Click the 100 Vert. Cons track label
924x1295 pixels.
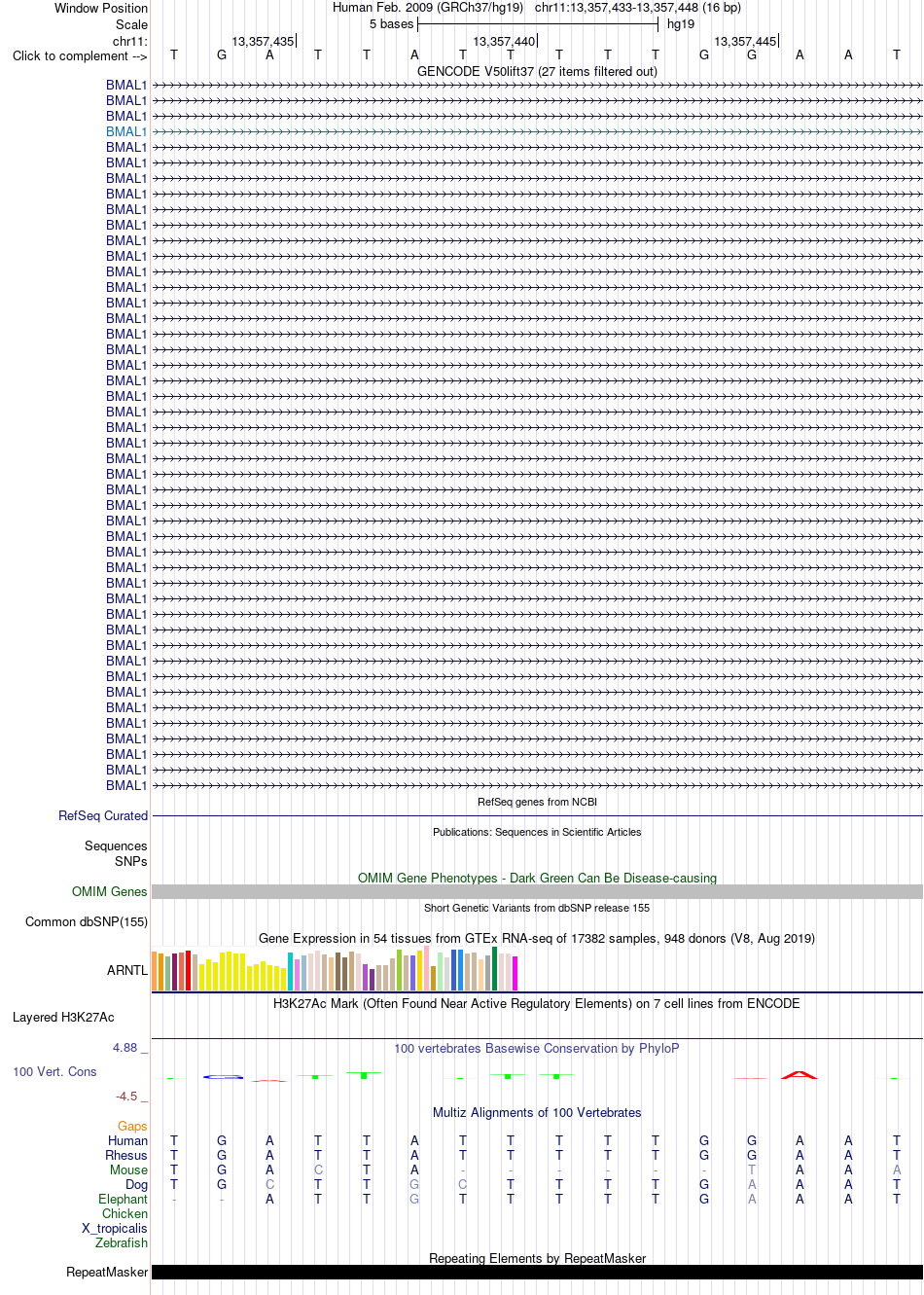[x=54, y=1071]
